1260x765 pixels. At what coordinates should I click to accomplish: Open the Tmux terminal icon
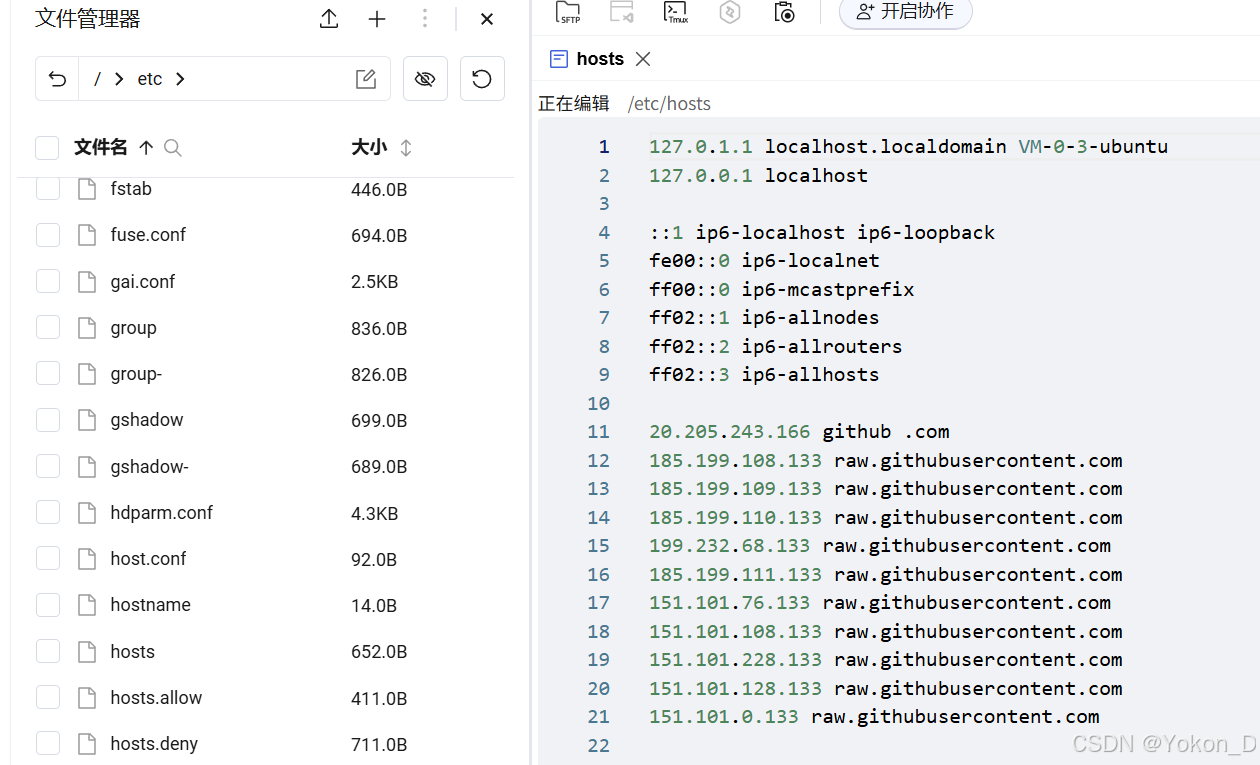[676, 12]
